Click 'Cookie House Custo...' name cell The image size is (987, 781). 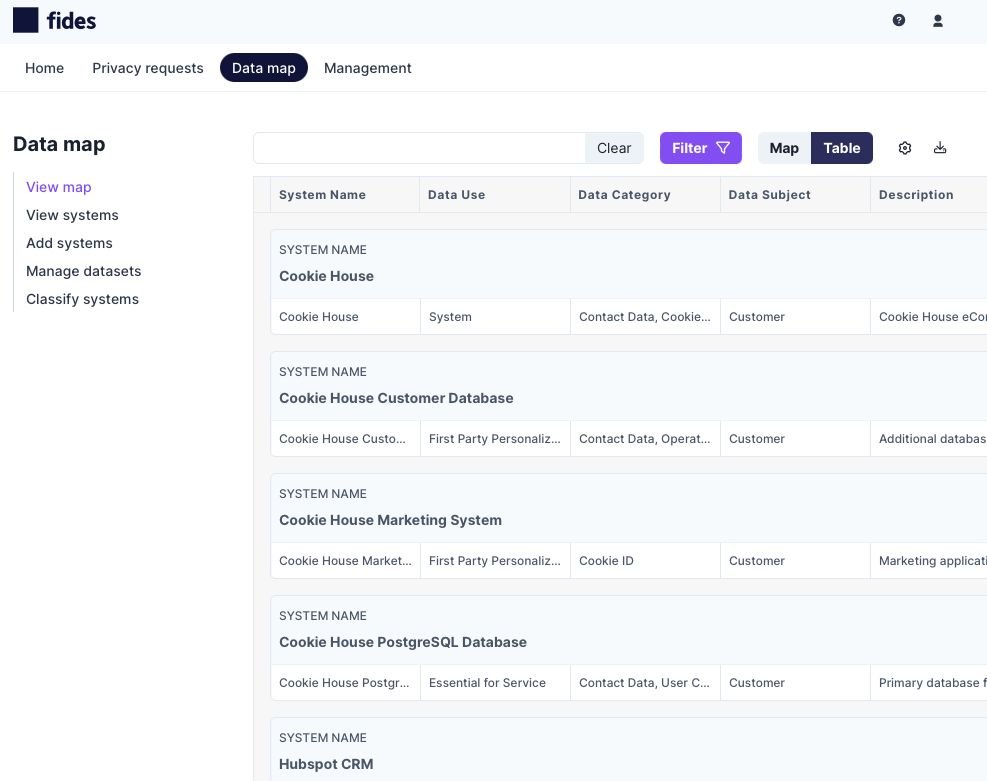pos(346,439)
